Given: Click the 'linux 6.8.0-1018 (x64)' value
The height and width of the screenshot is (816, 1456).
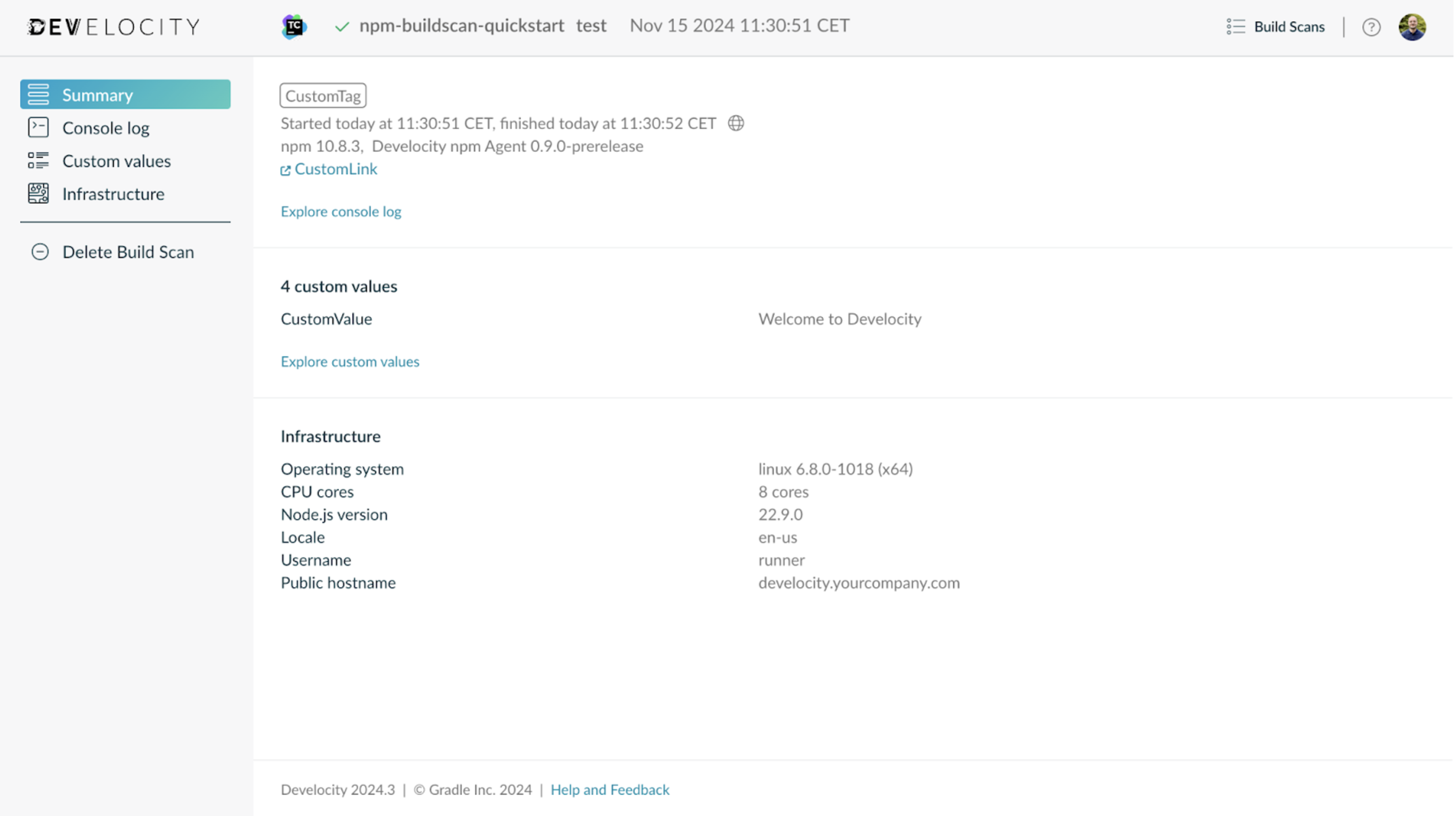Looking at the screenshot, I should coord(835,469).
